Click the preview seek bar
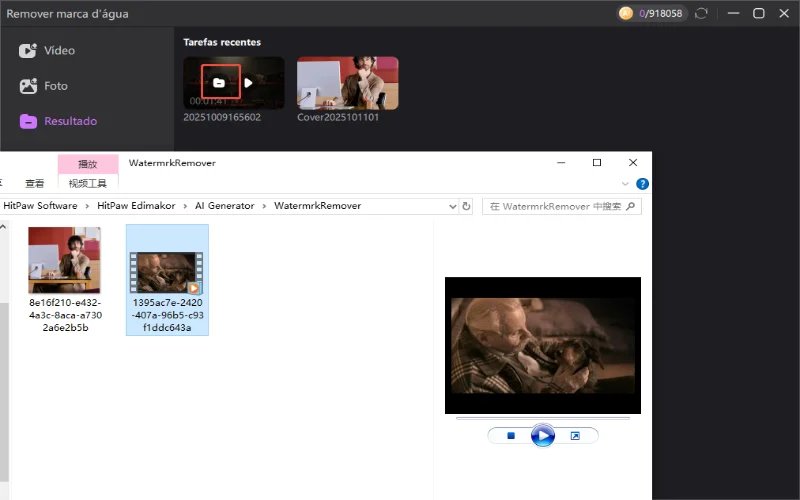This screenshot has height=500, width=800. [x=542, y=418]
